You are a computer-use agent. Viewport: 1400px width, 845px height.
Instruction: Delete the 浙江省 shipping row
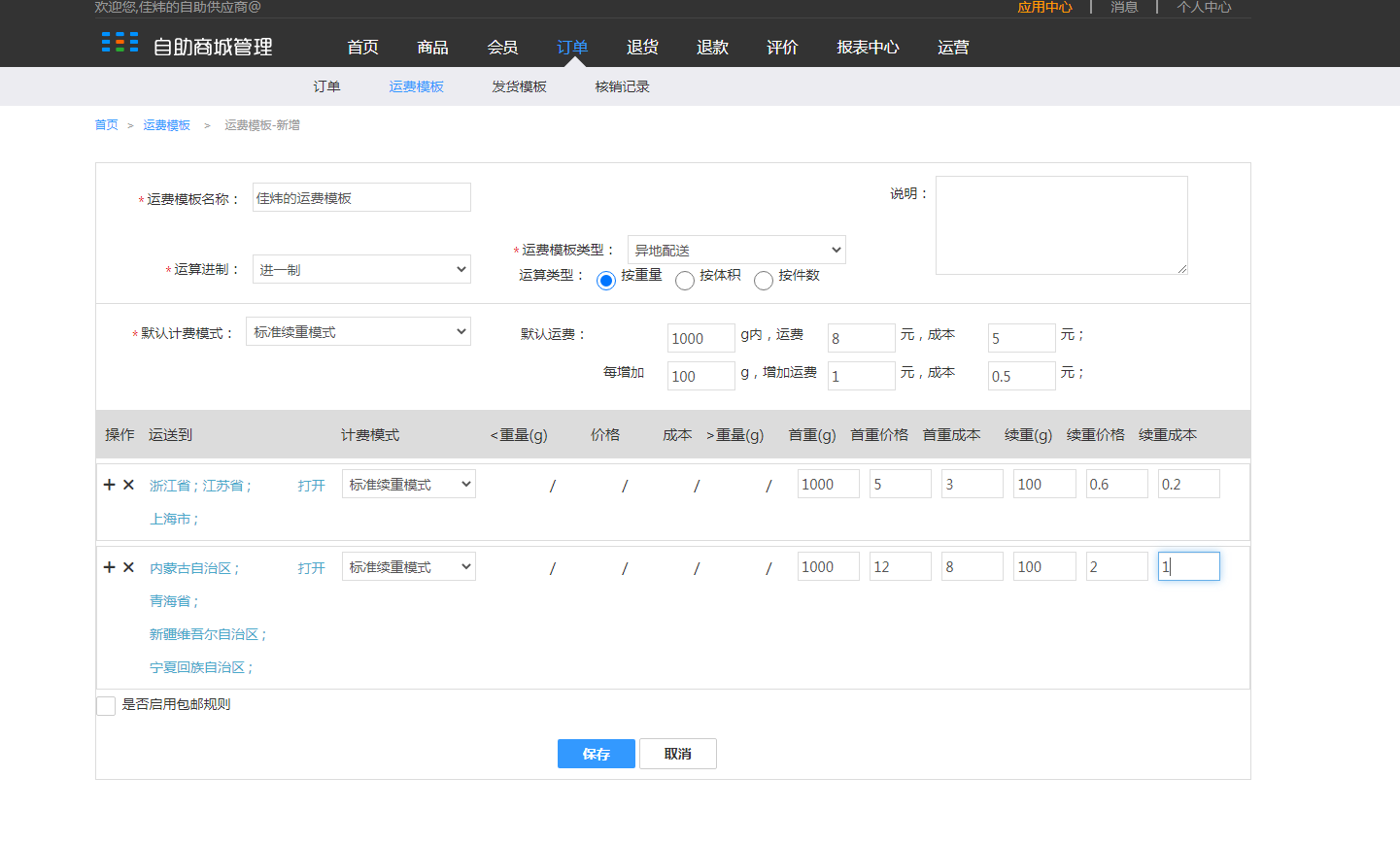[128, 485]
